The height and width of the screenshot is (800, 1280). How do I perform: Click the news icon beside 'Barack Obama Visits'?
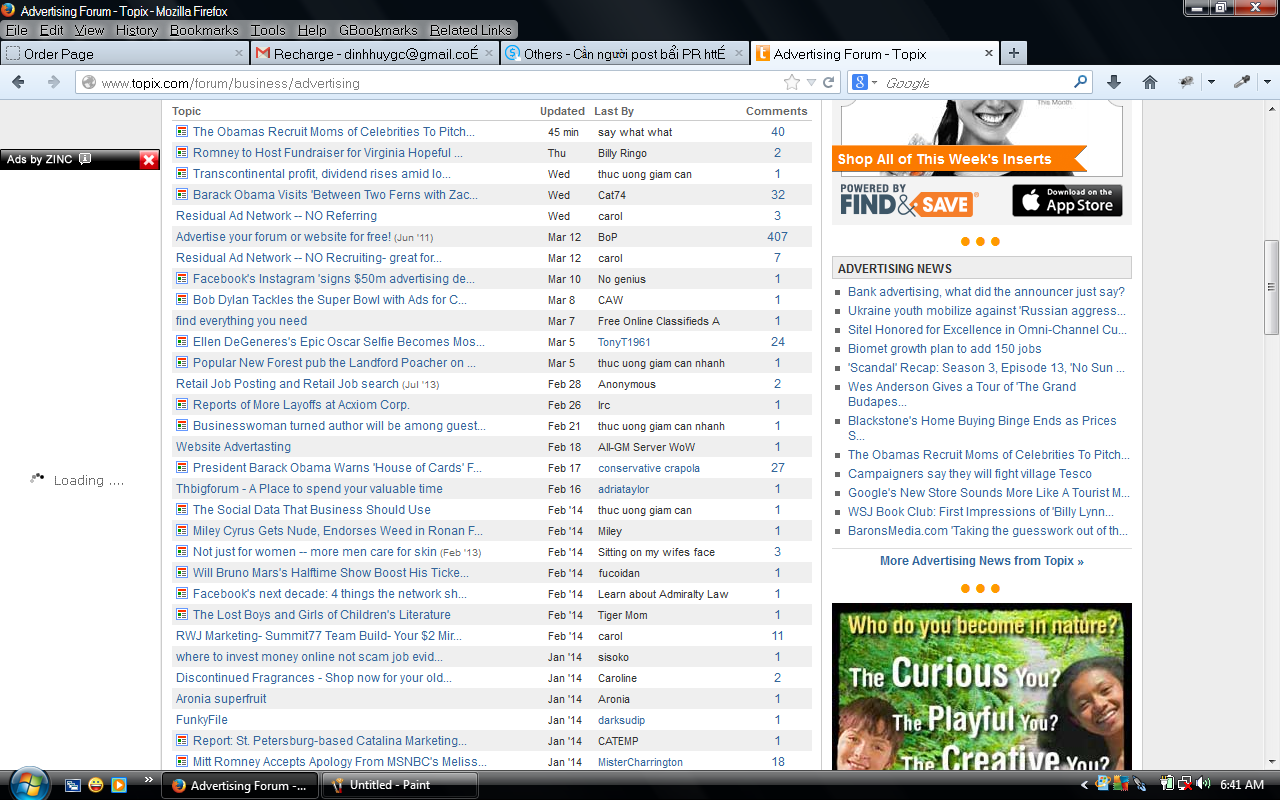click(x=182, y=195)
